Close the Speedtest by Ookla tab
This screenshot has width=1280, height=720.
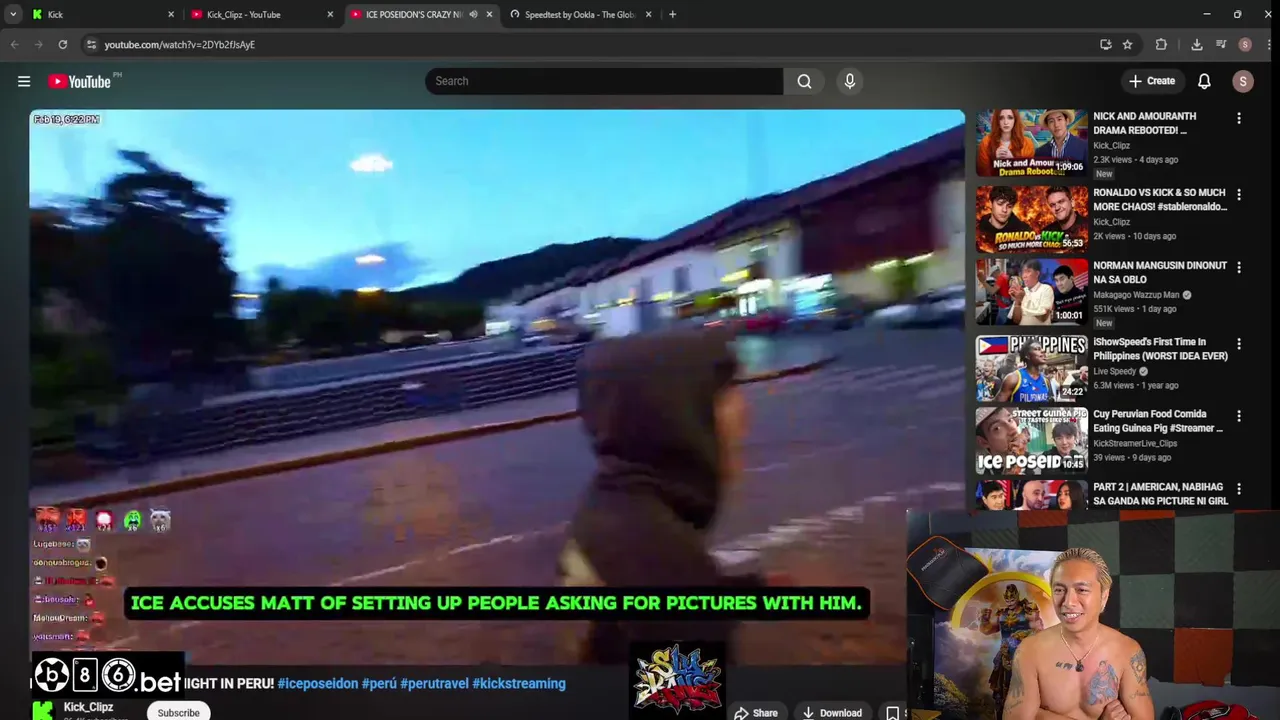tap(648, 14)
